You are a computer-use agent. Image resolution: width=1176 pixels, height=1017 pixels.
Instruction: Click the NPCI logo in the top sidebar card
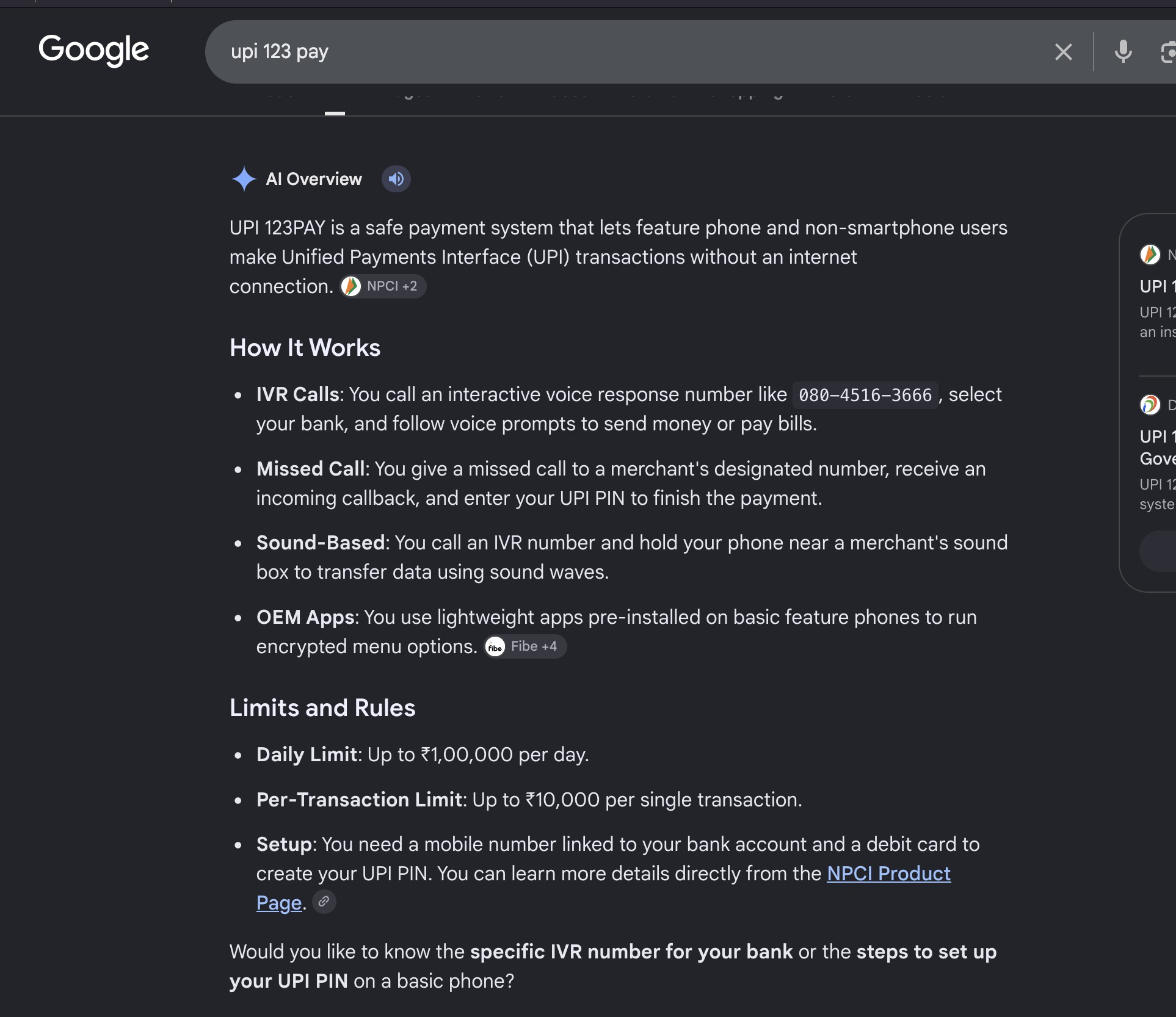1150,255
